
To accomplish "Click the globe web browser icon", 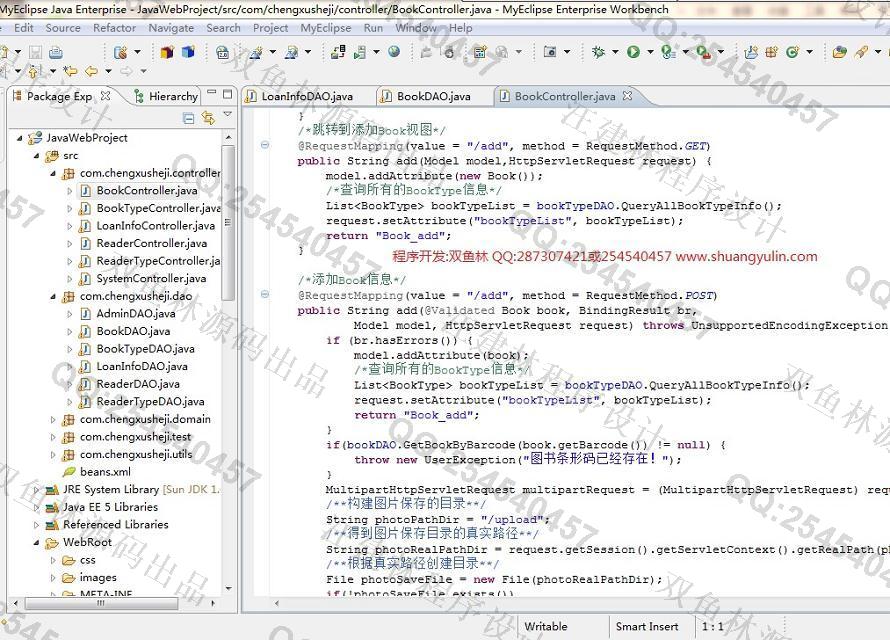I will [394, 52].
